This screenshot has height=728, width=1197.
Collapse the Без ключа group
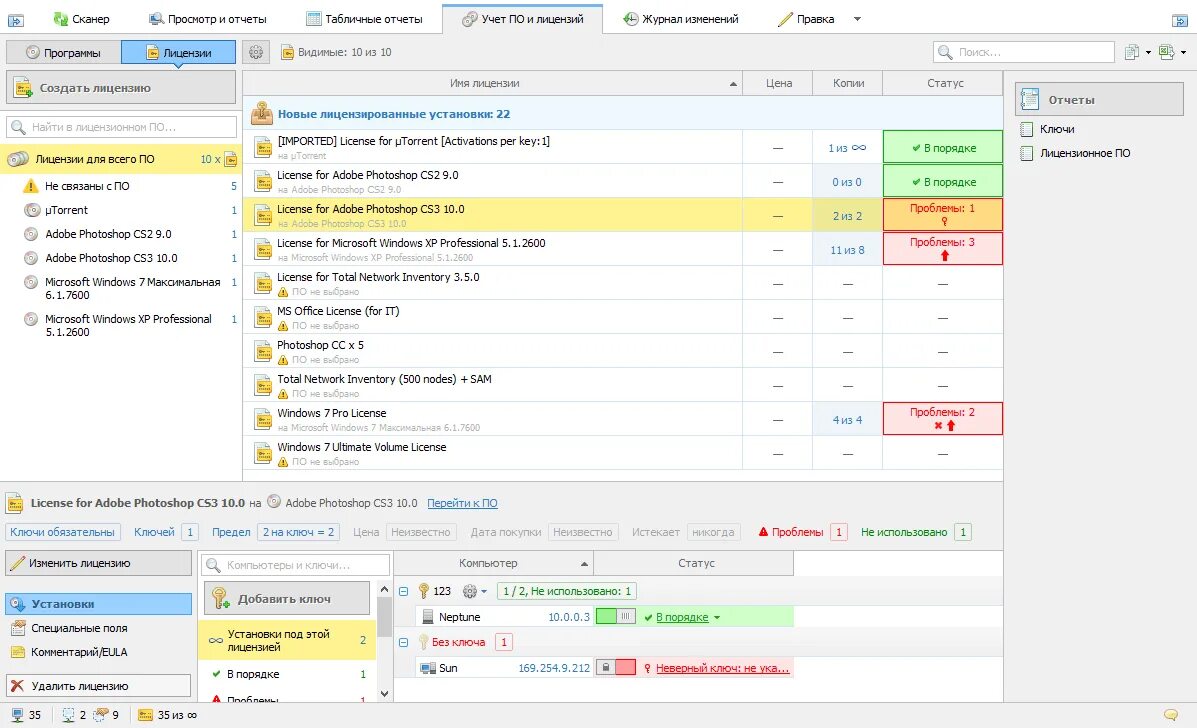point(404,643)
